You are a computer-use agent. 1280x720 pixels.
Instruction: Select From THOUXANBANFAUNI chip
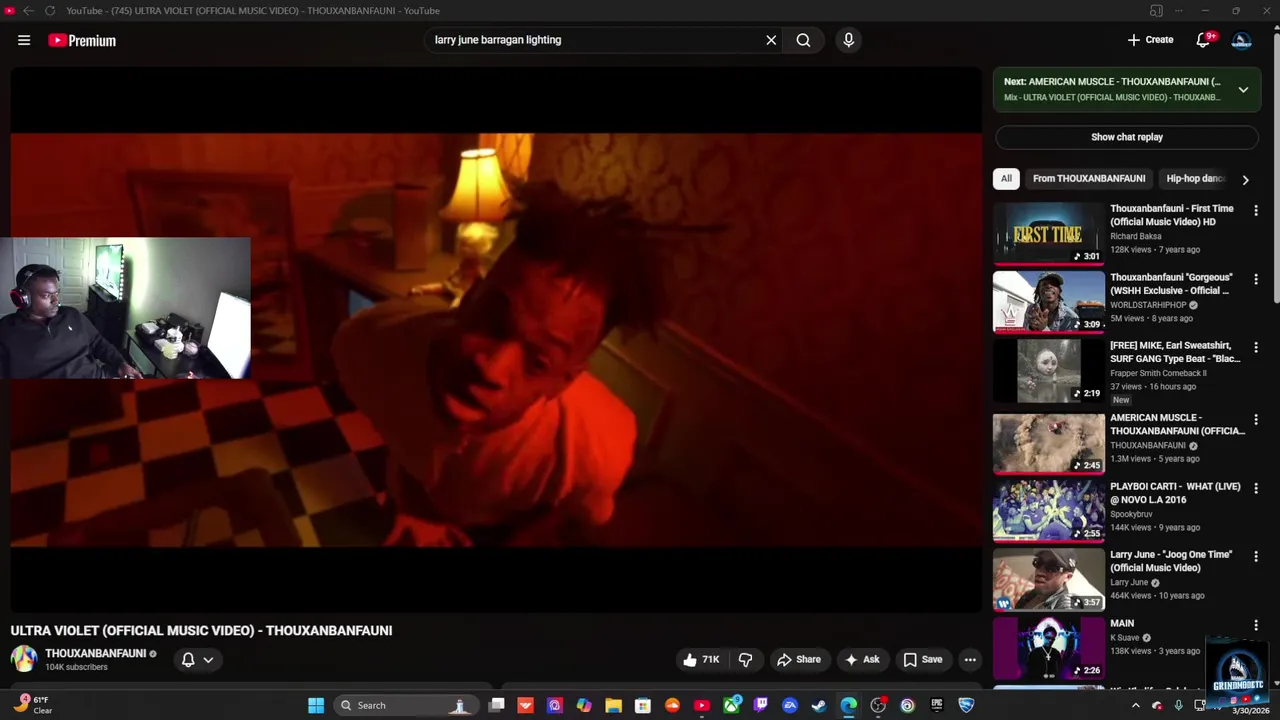1089,178
